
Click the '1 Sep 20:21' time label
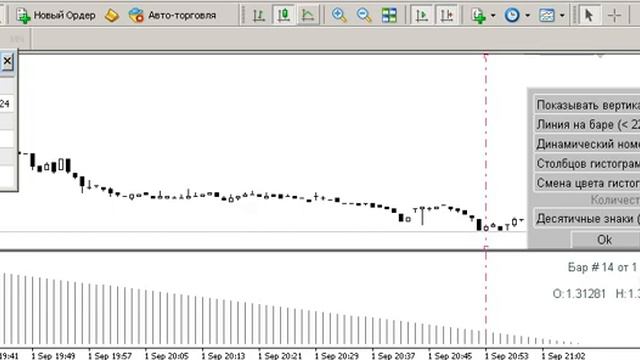280,356
